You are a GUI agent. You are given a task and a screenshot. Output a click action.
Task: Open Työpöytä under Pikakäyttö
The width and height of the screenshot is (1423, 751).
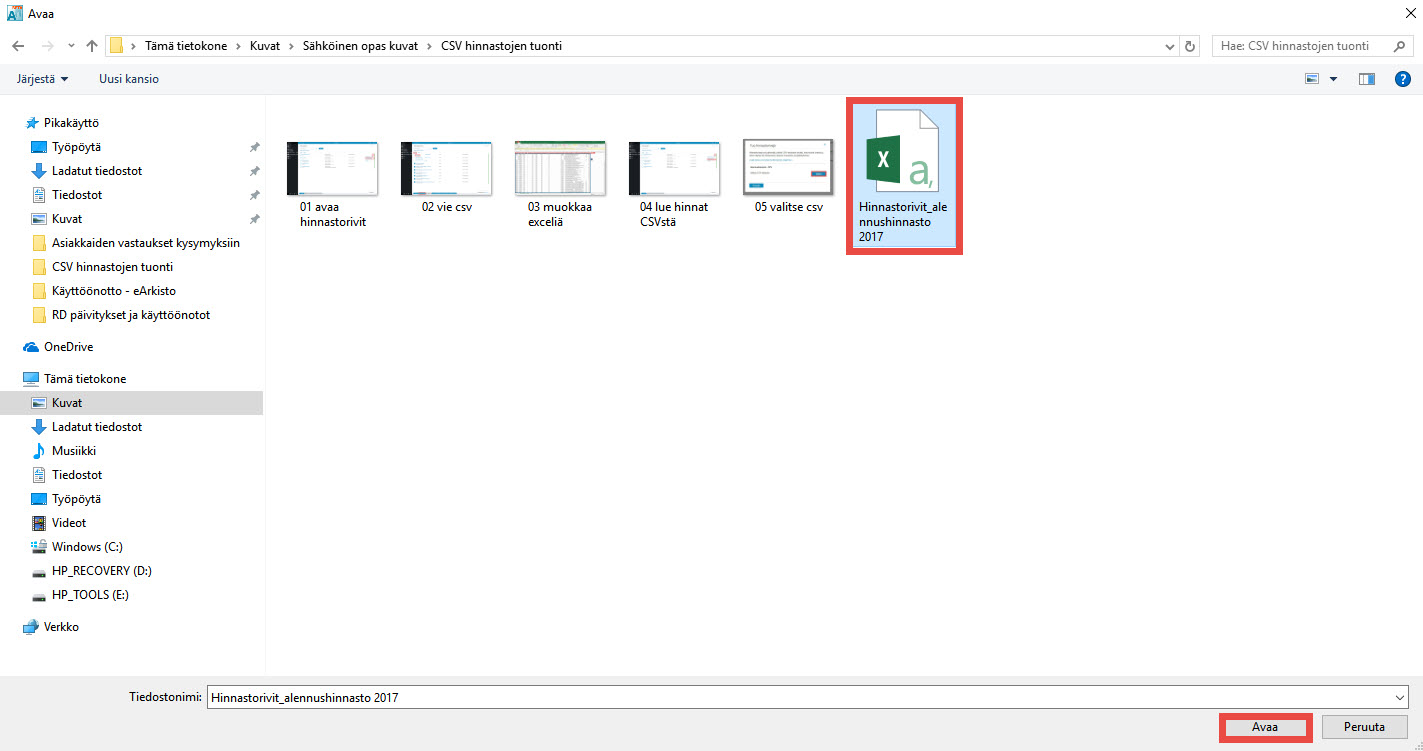click(x=77, y=147)
